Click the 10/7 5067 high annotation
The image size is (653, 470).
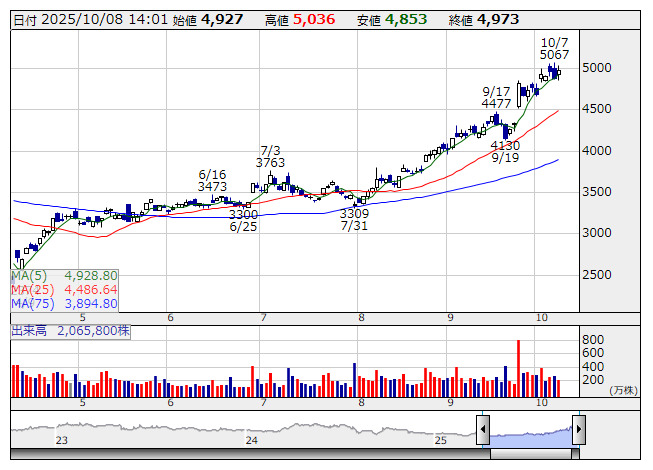coord(554,49)
